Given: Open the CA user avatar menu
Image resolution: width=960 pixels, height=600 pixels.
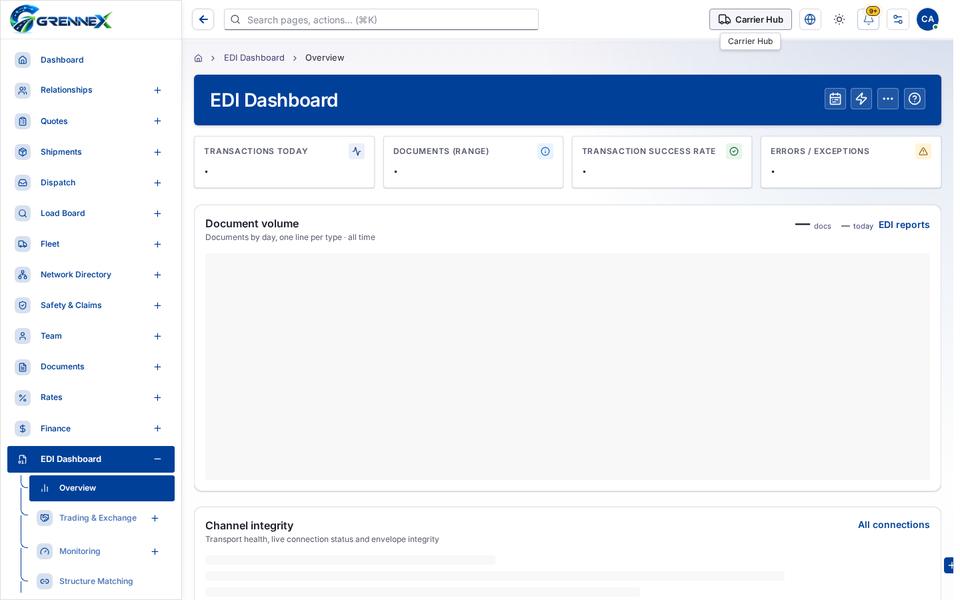Looking at the screenshot, I should [x=928, y=20].
